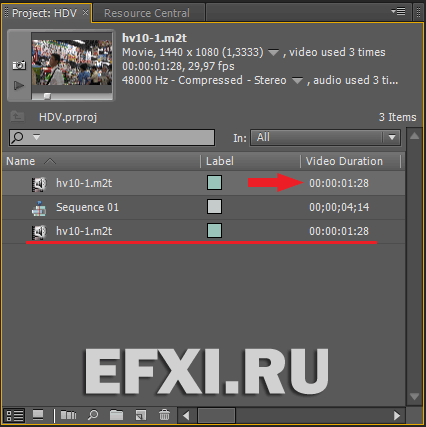This screenshot has height=427, width=426.
Task: Open the search magnifier options arrow
Action: pyautogui.click(x=36, y=137)
